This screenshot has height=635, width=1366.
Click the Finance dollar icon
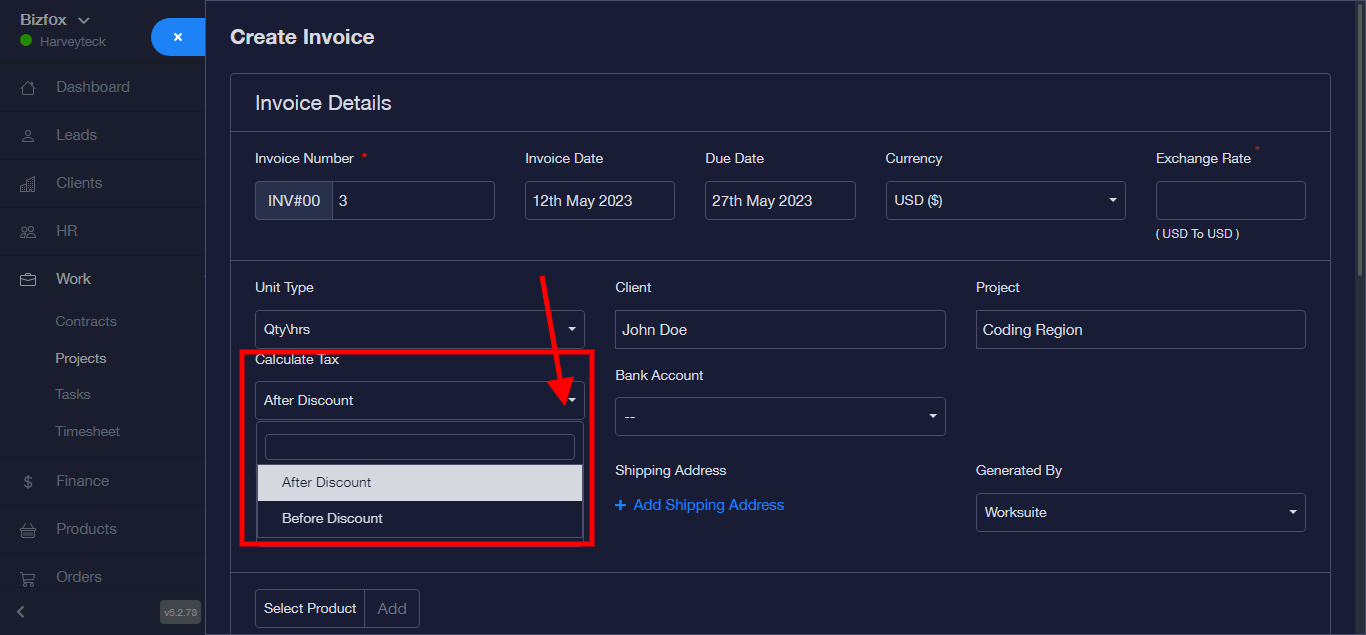[x=28, y=482]
